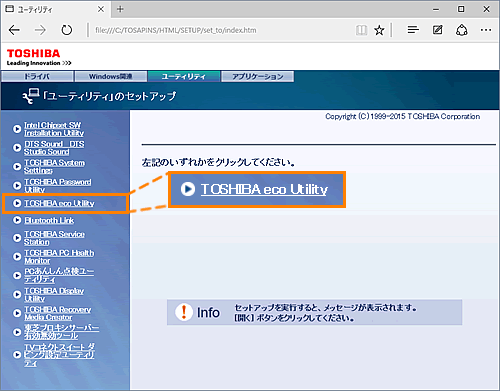Click arrow icon next to TOSHIBA System Settings
500x391 pixels.
point(17,166)
